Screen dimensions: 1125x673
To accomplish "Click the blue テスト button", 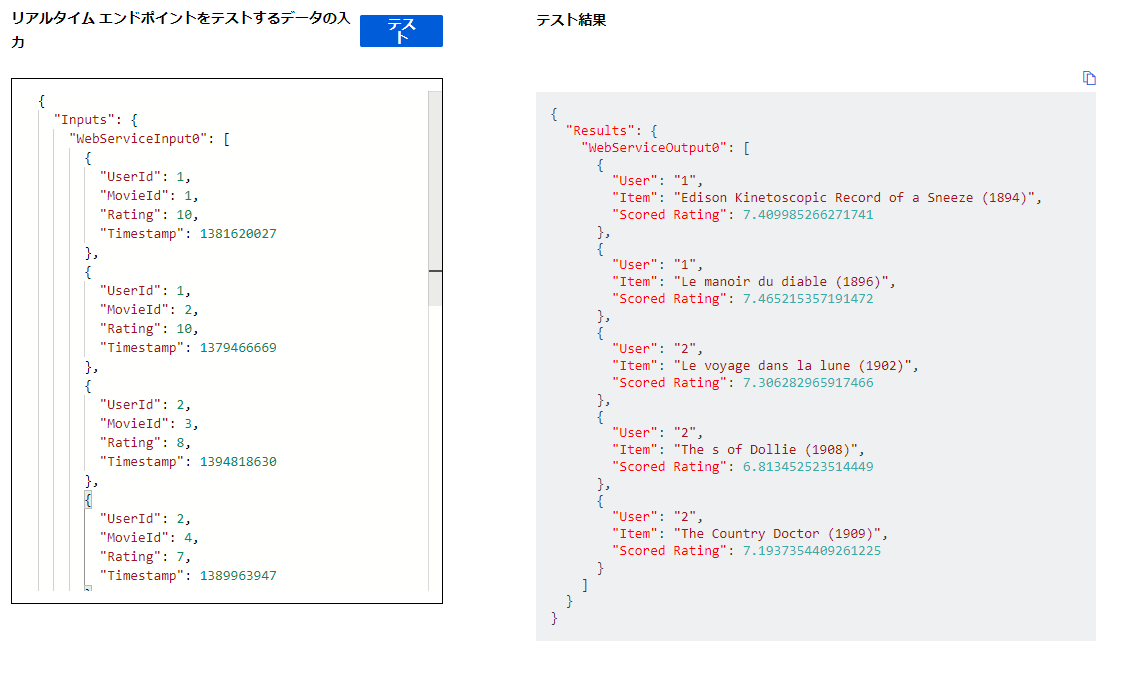I will 401,31.
